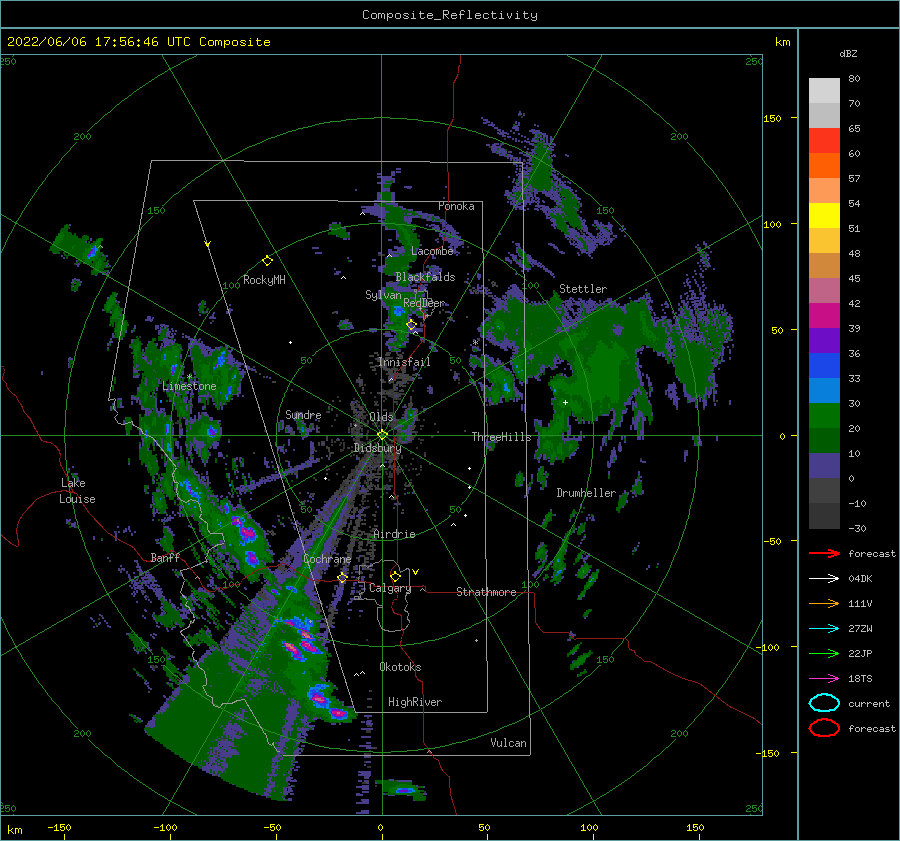Image resolution: width=900 pixels, height=841 pixels.
Task: Click the Airdrie city label
Action: pos(394,534)
